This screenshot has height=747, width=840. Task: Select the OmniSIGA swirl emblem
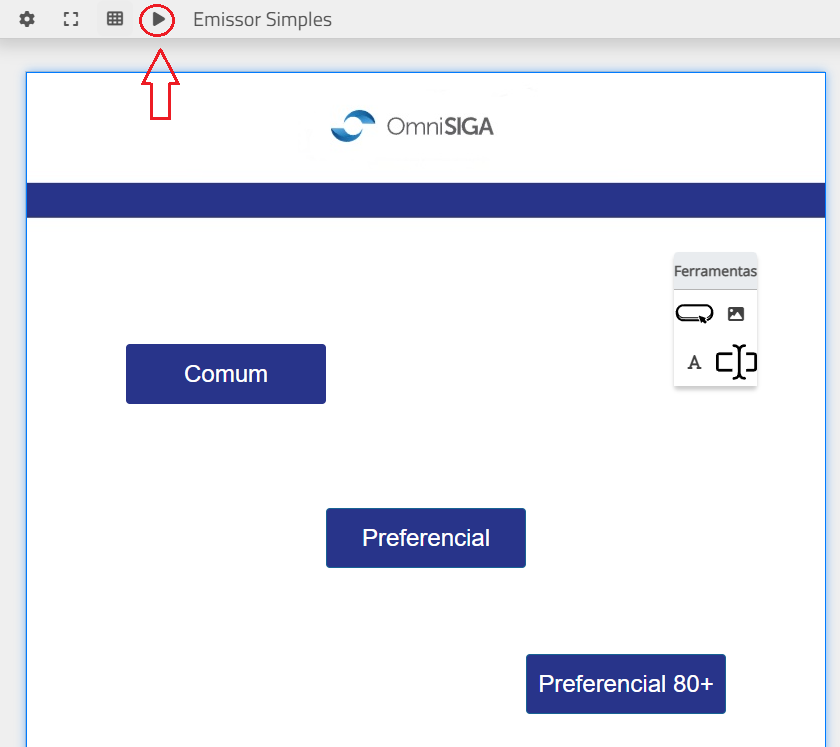tap(352, 126)
